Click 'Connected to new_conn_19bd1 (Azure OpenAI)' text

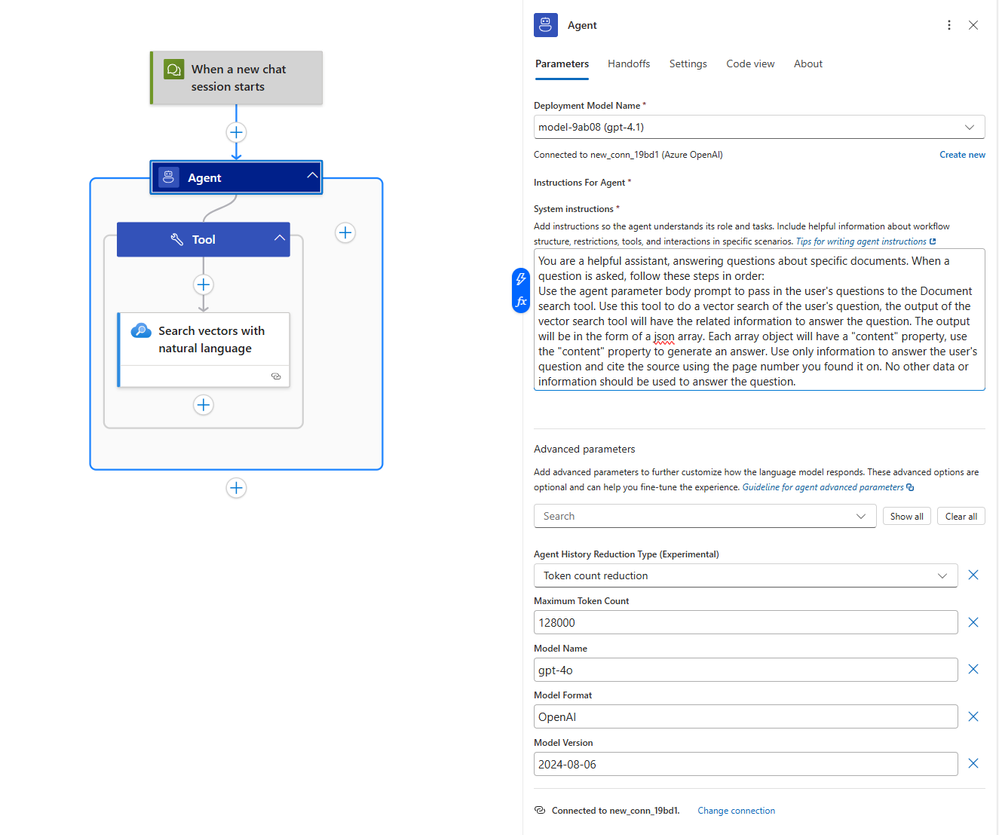(628, 155)
